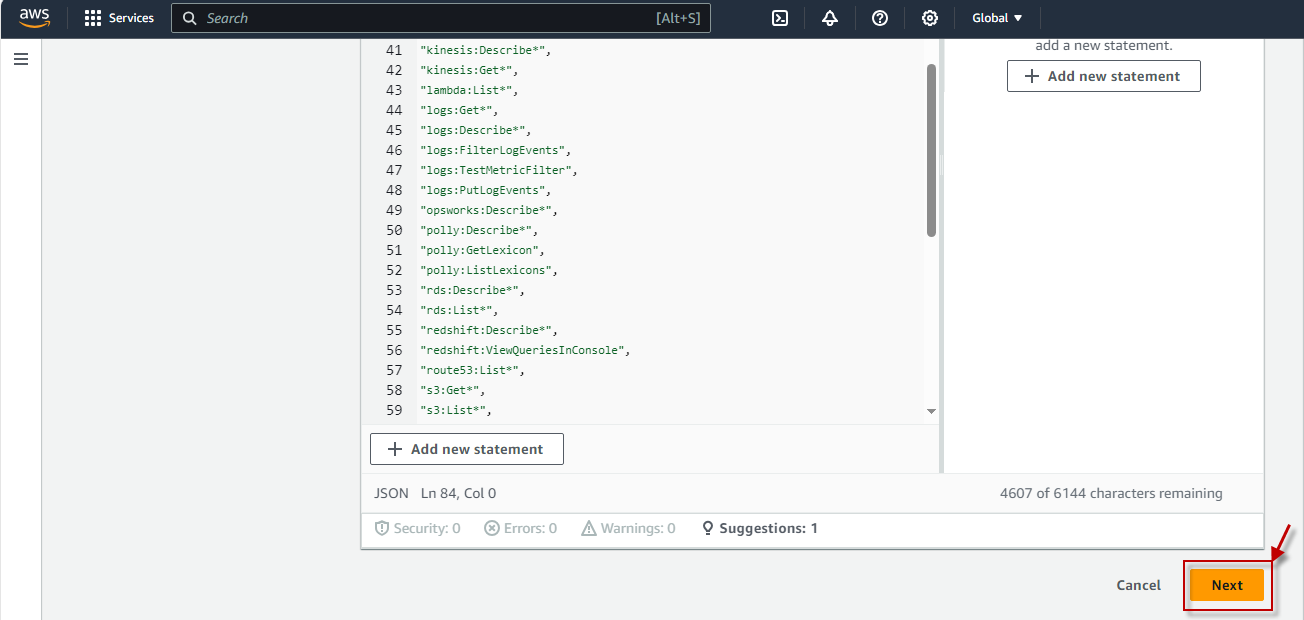Image resolution: width=1304 pixels, height=620 pixels.
Task: Click Add new statement in right panel
Action: 1104,76
